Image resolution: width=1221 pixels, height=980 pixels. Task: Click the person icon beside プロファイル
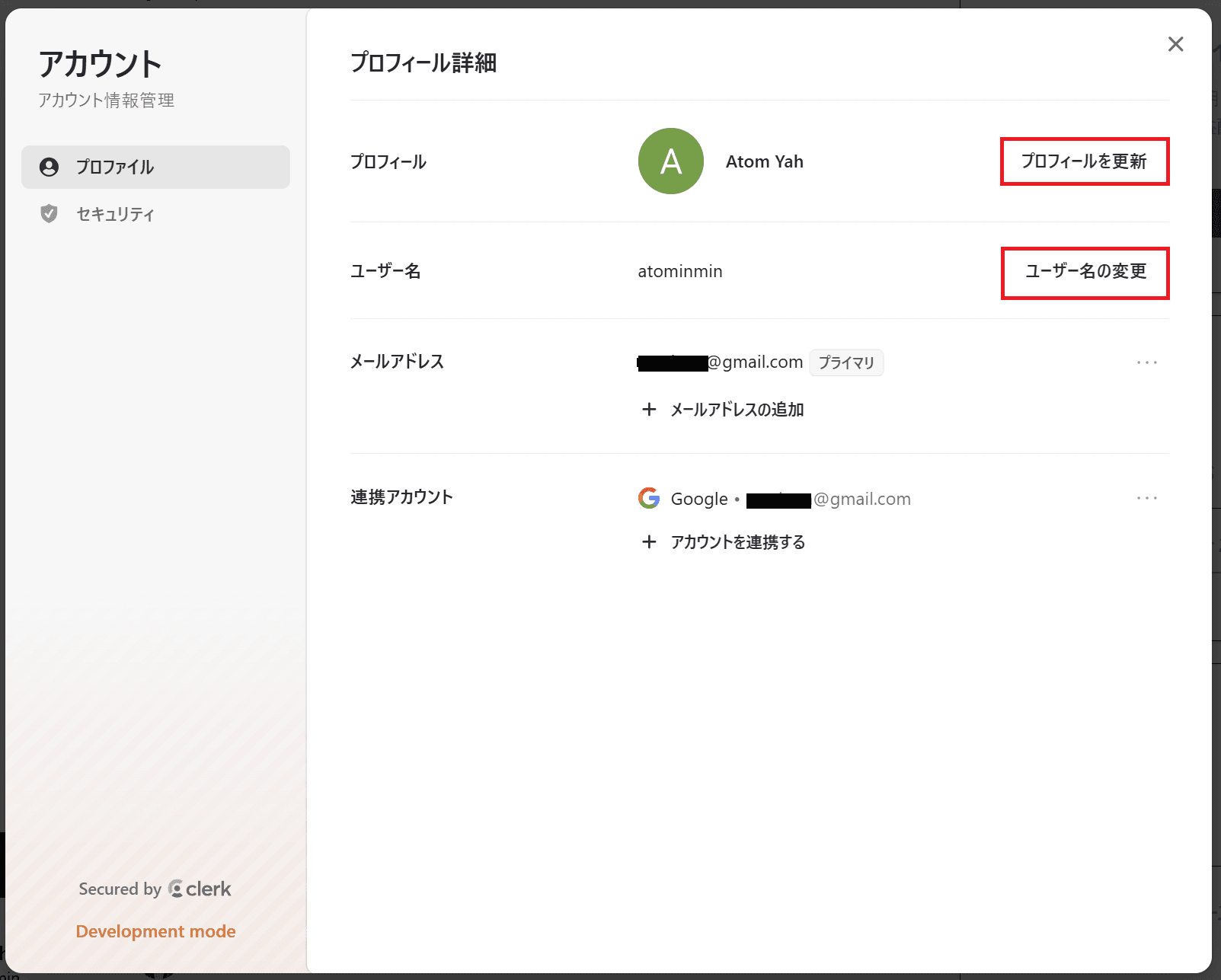tap(50, 167)
